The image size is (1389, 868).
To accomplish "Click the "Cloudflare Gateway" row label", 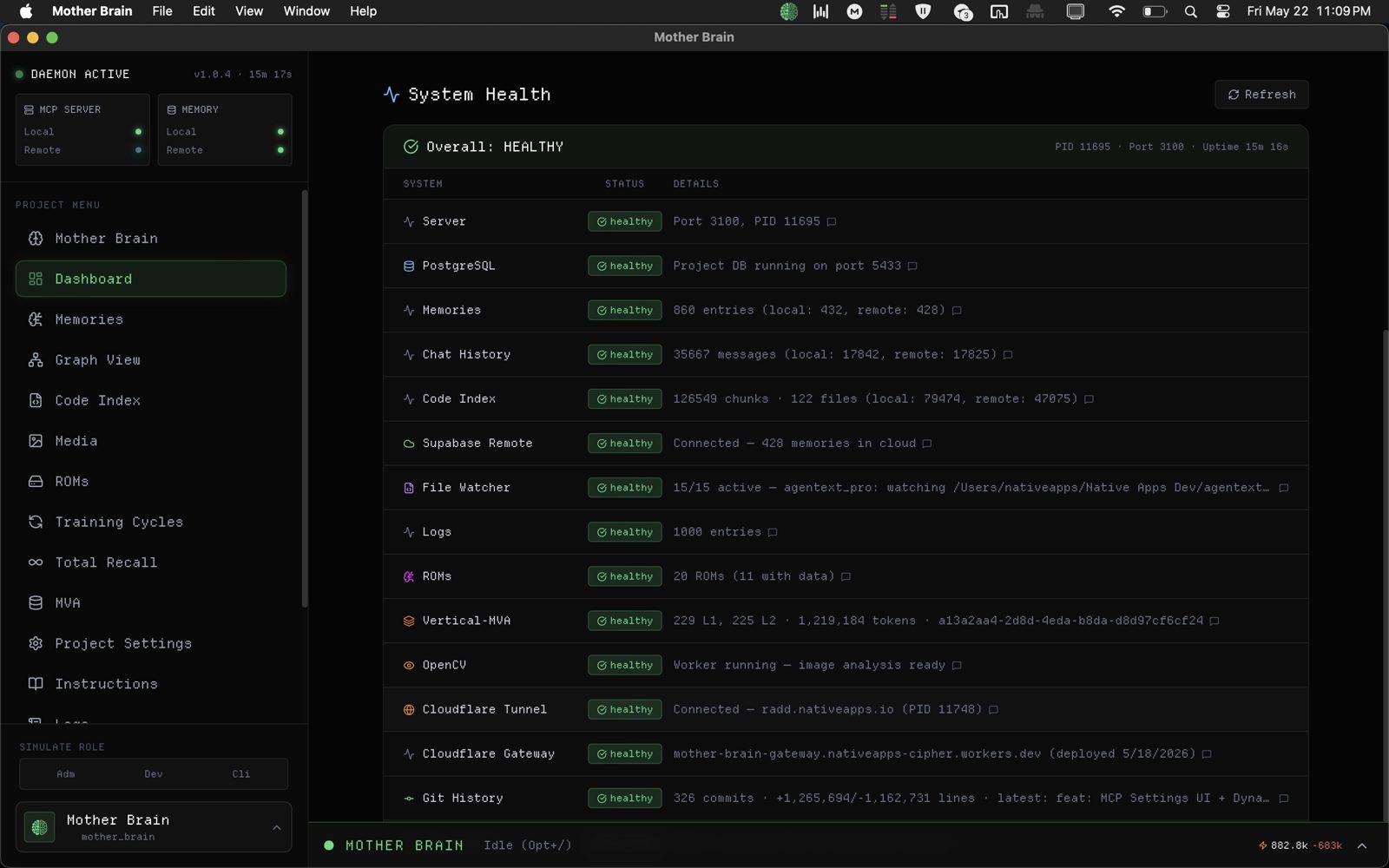I will point(489,753).
